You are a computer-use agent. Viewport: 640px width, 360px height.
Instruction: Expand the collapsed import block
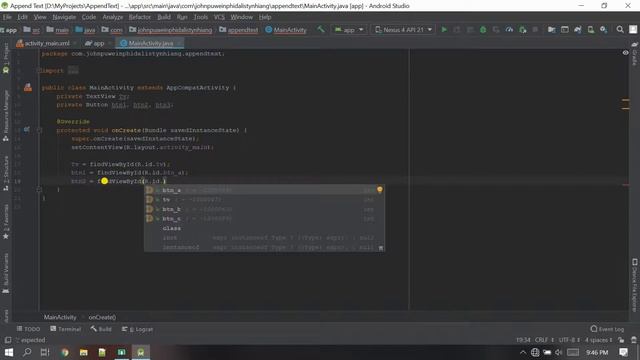pyautogui.click(x=73, y=71)
